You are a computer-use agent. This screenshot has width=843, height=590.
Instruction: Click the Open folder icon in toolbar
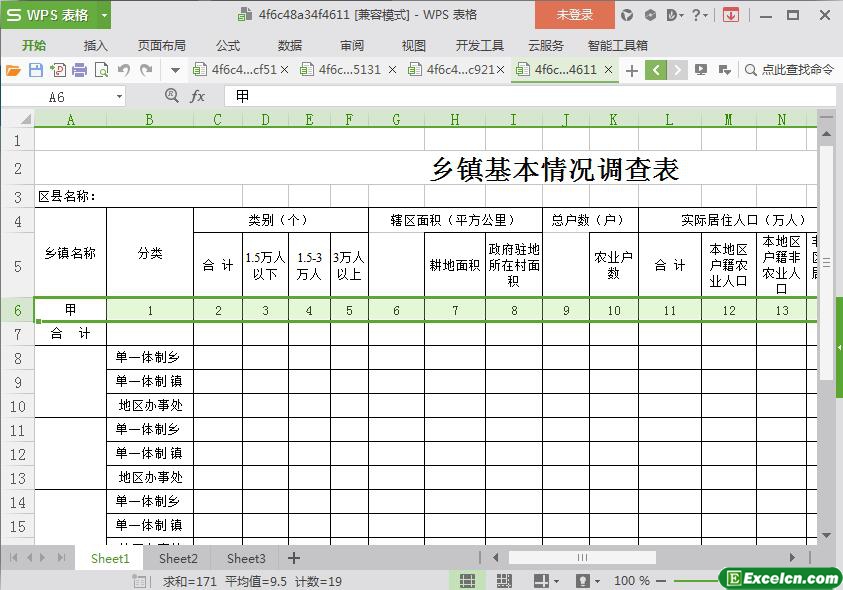click(x=13, y=70)
